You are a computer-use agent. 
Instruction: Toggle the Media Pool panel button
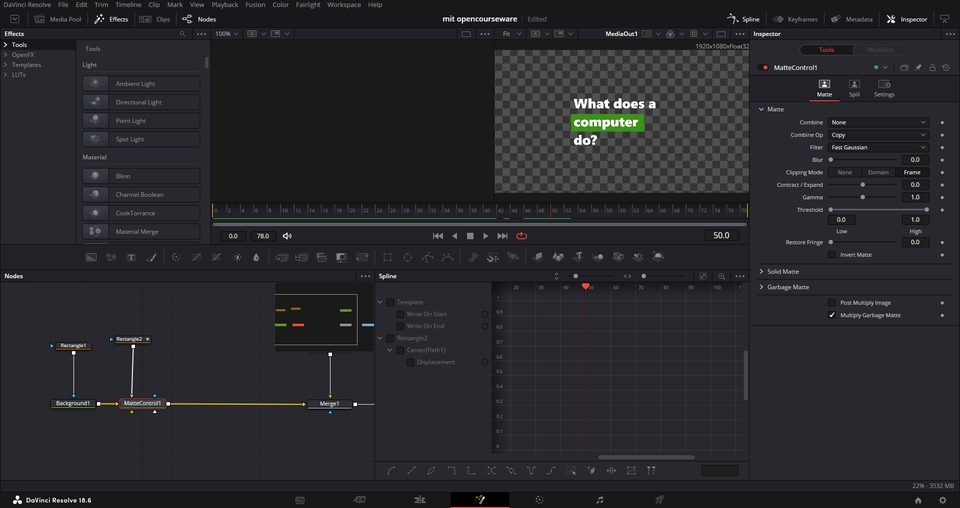pyautogui.click(x=58, y=19)
